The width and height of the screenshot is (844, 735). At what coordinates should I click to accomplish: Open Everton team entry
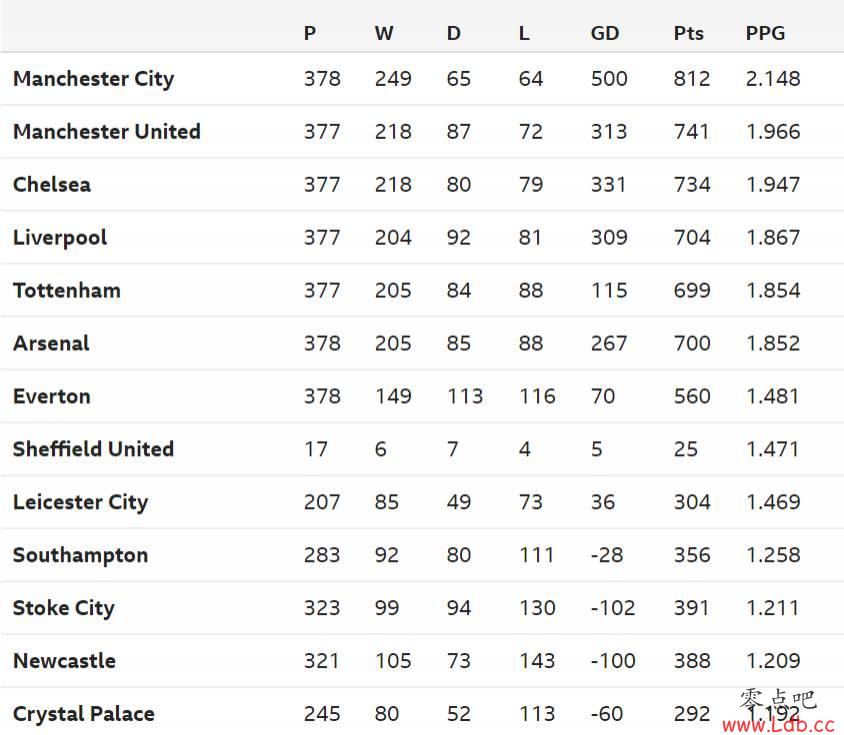tap(52, 396)
